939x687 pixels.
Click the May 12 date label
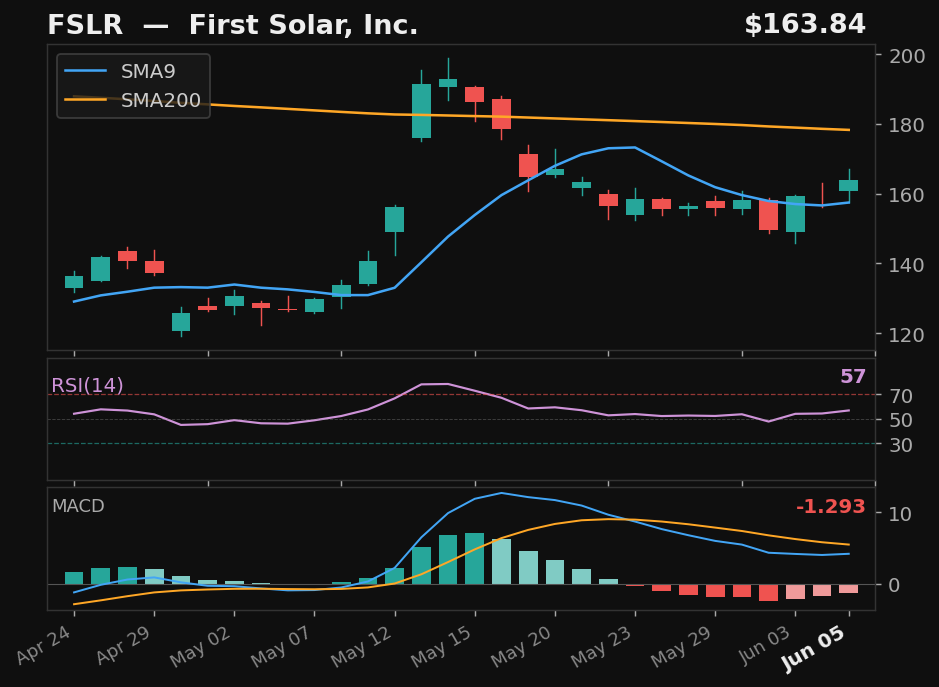[x=362, y=646]
